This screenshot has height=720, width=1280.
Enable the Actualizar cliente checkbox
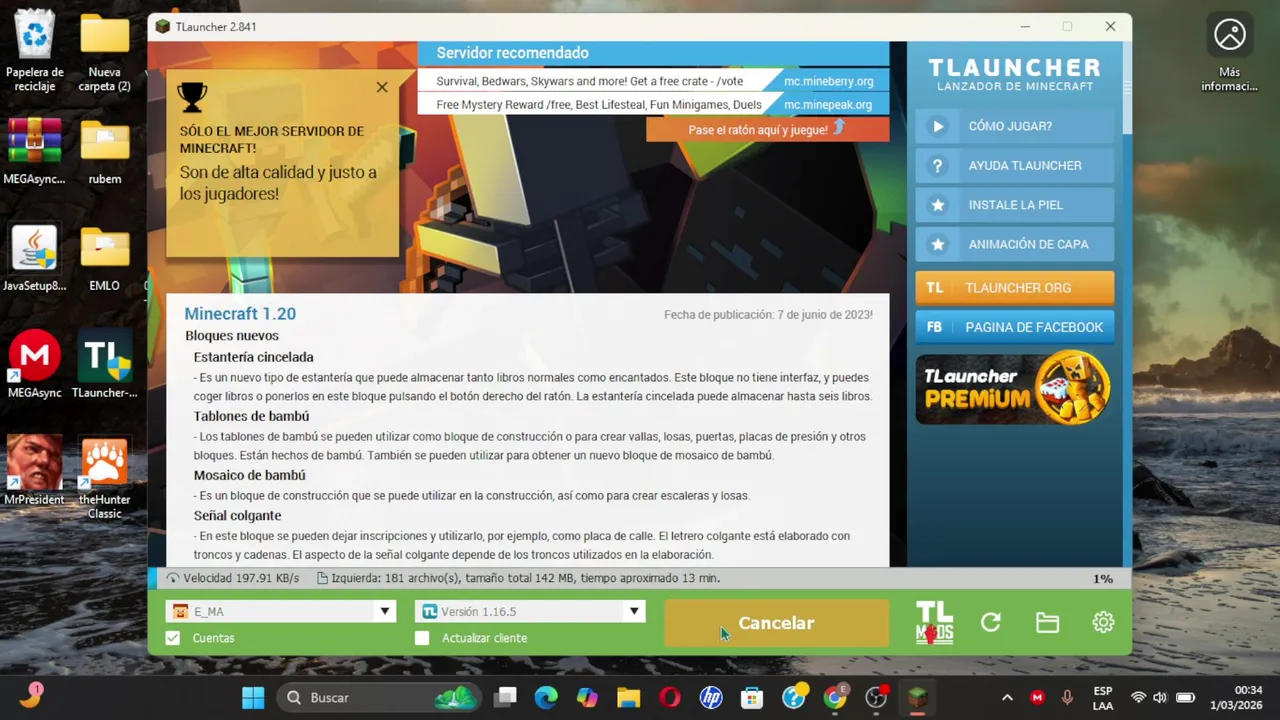pyautogui.click(x=422, y=638)
